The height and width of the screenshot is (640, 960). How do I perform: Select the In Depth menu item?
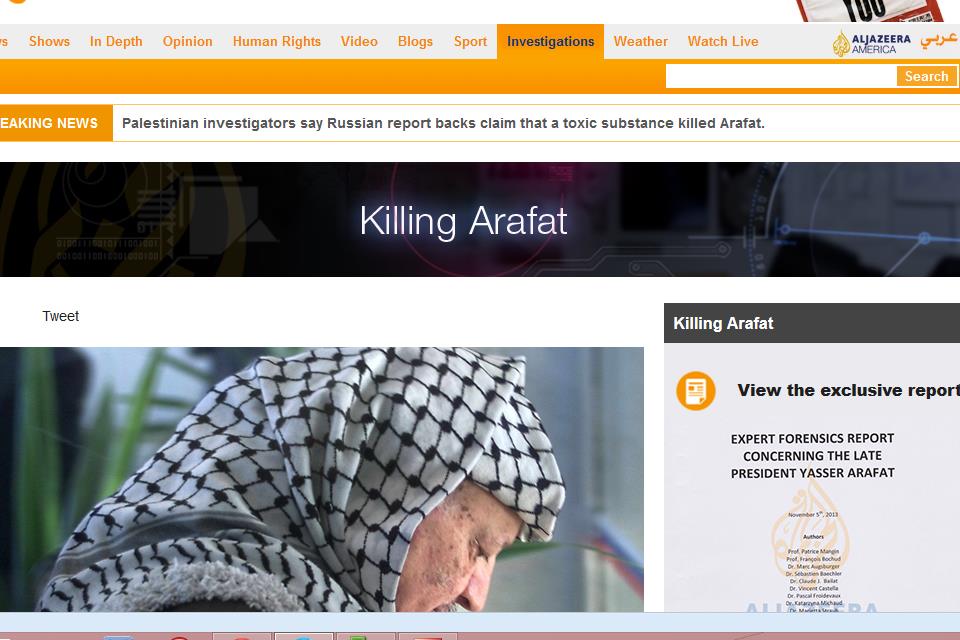(116, 42)
